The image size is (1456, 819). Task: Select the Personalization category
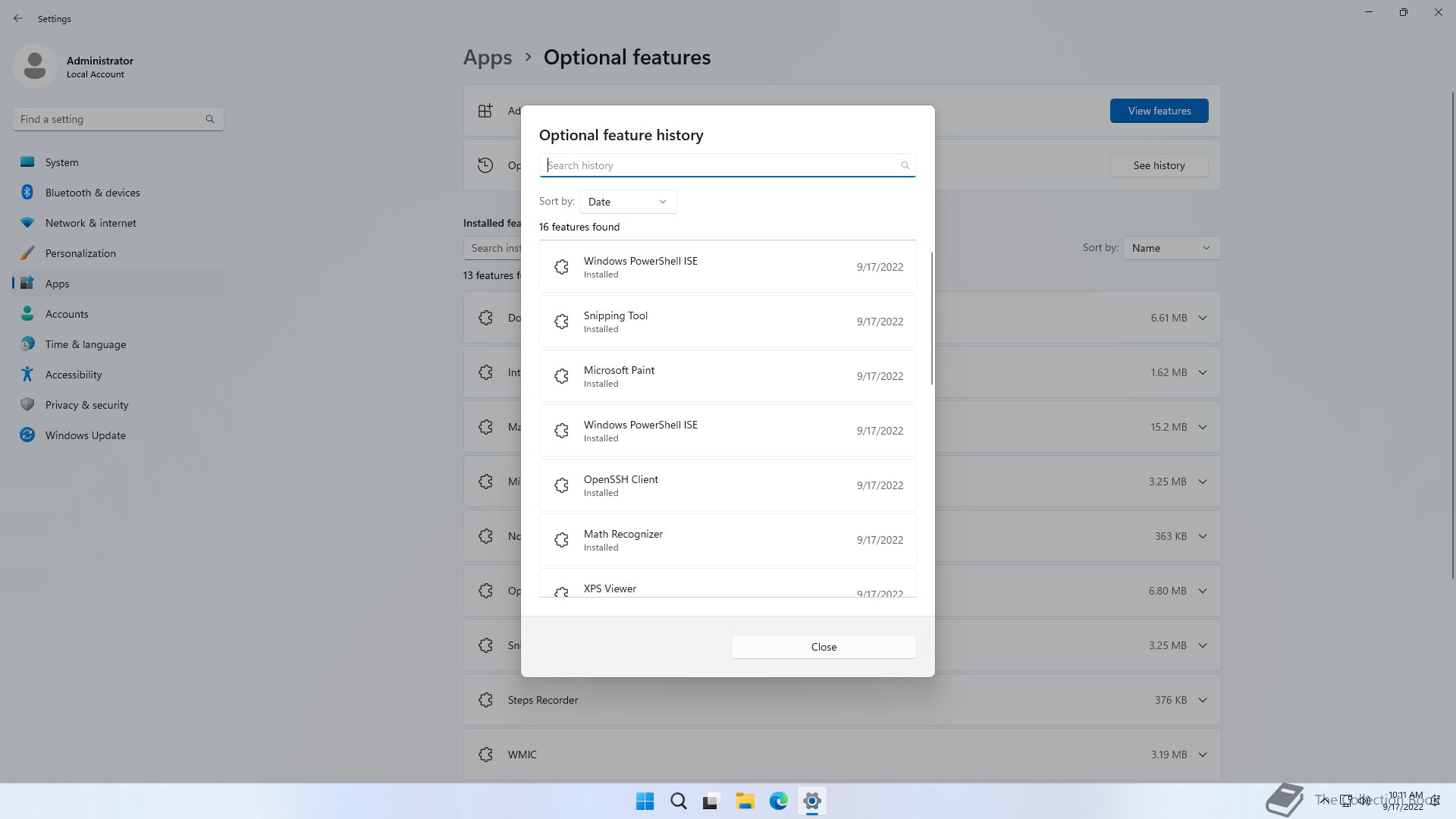[x=118, y=253]
